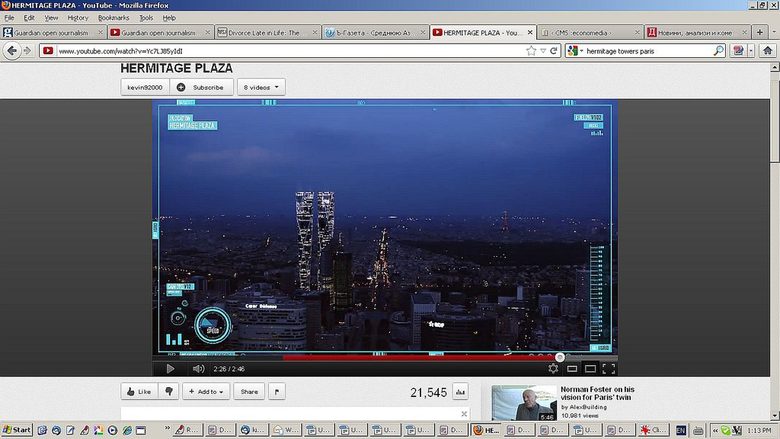Show hidden tray icons arrow
This screenshot has height=439, width=780.
pos(715,430)
